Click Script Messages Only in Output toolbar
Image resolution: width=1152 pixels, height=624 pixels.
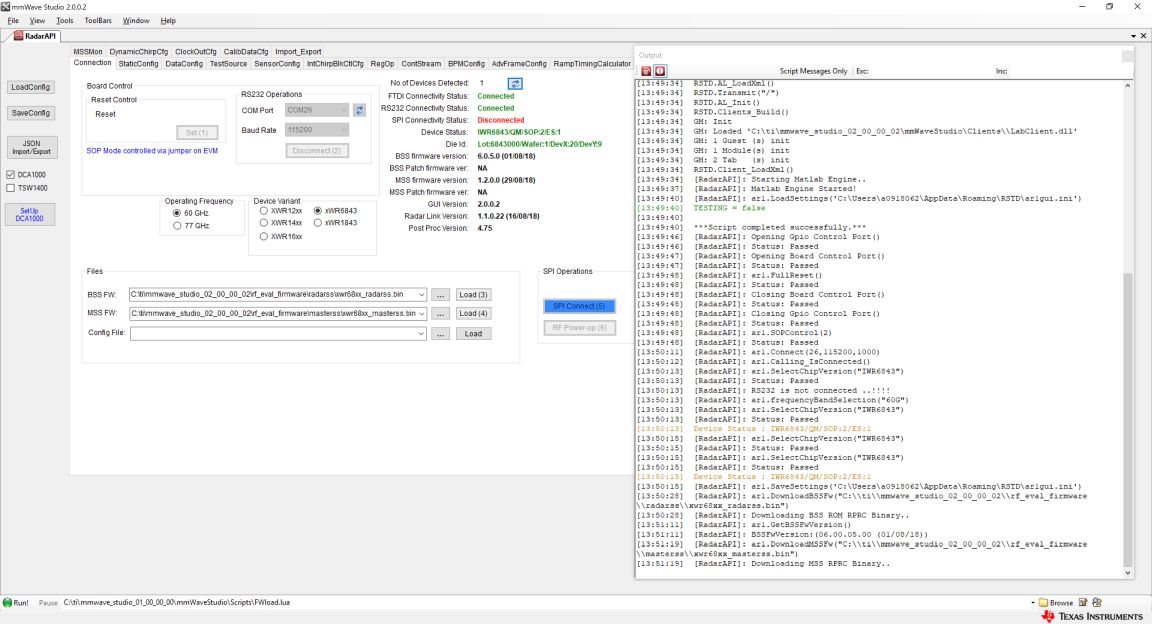pyautogui.click(x=813, y=71)
